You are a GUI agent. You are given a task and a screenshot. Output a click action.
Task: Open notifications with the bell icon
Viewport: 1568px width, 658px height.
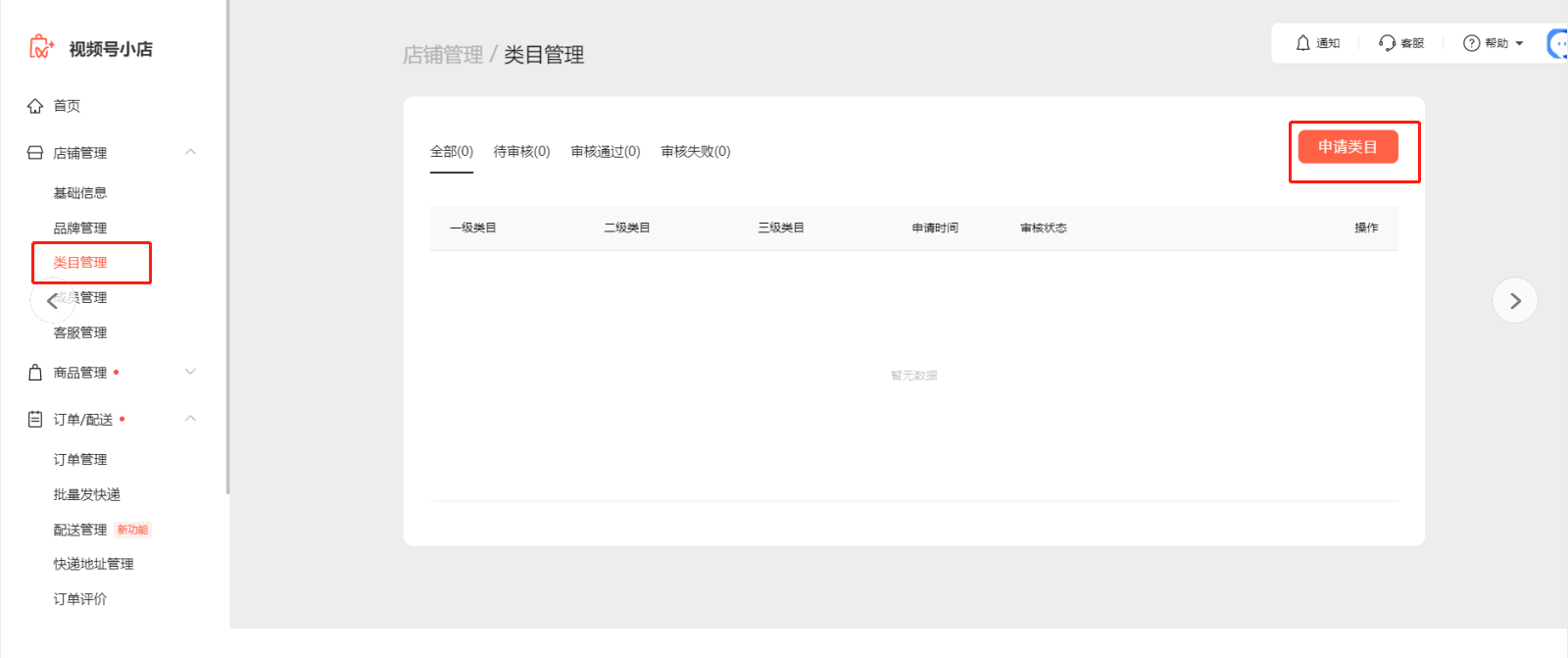[x=1302, y=43]
